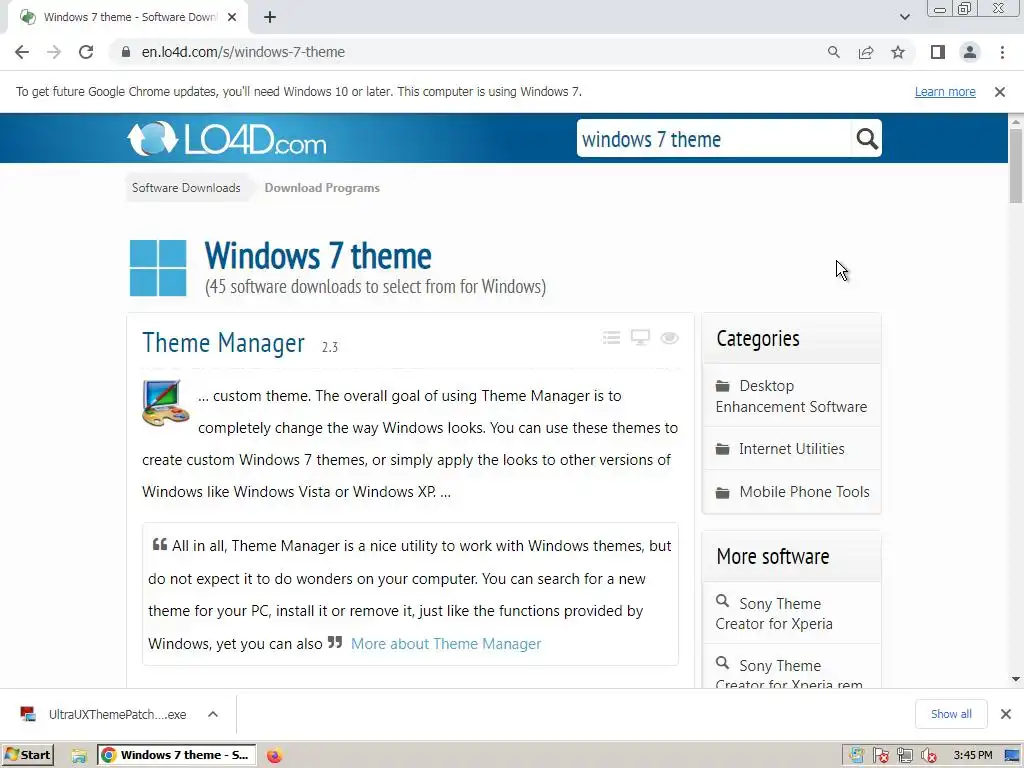Click the Show desktop taskbar icon
This screenshot has height=768, width=1024.
[x=1013, y=756]
